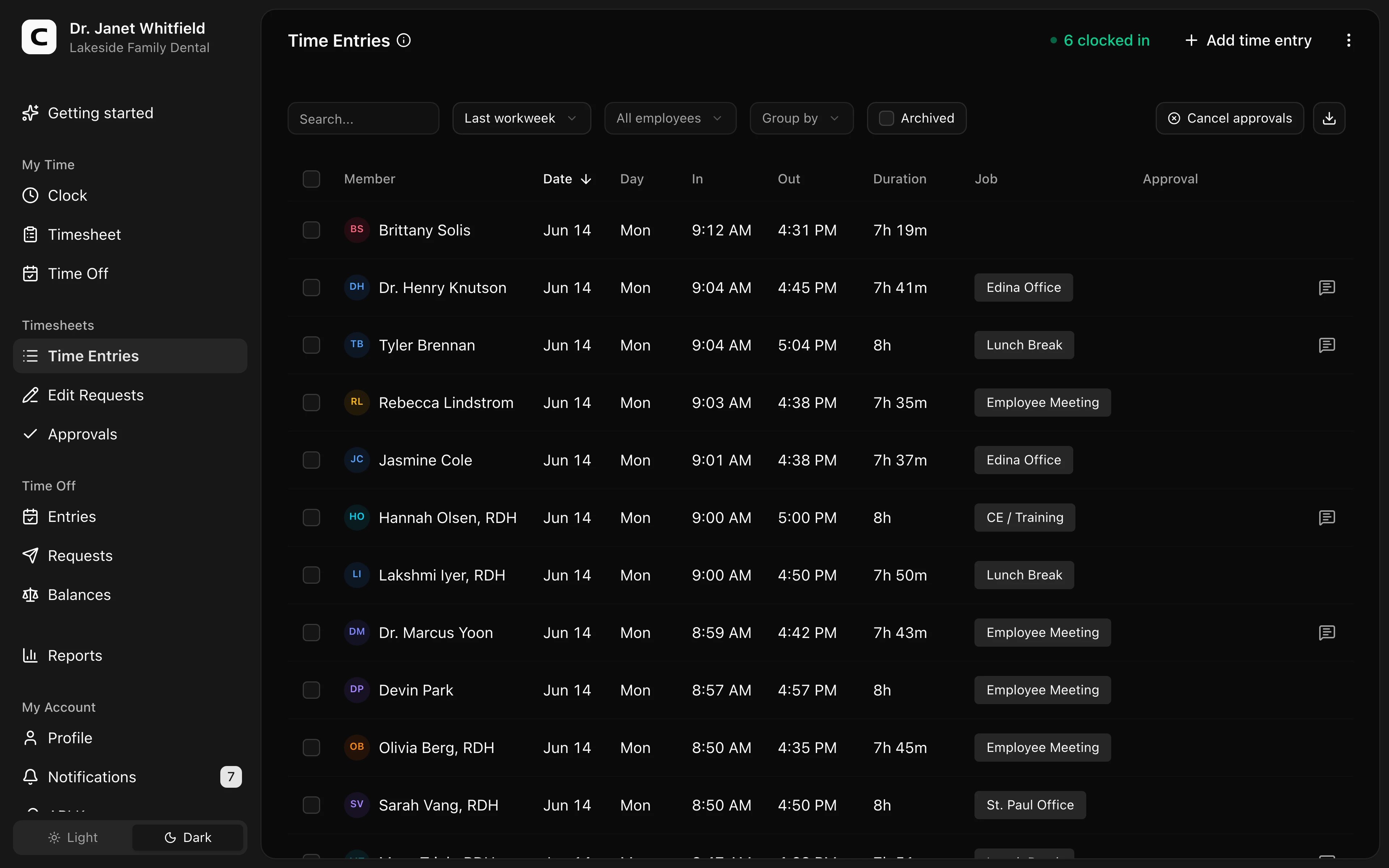Select Brittany Solis row checkbox
1389x868 pixels.
pos(311,230)
